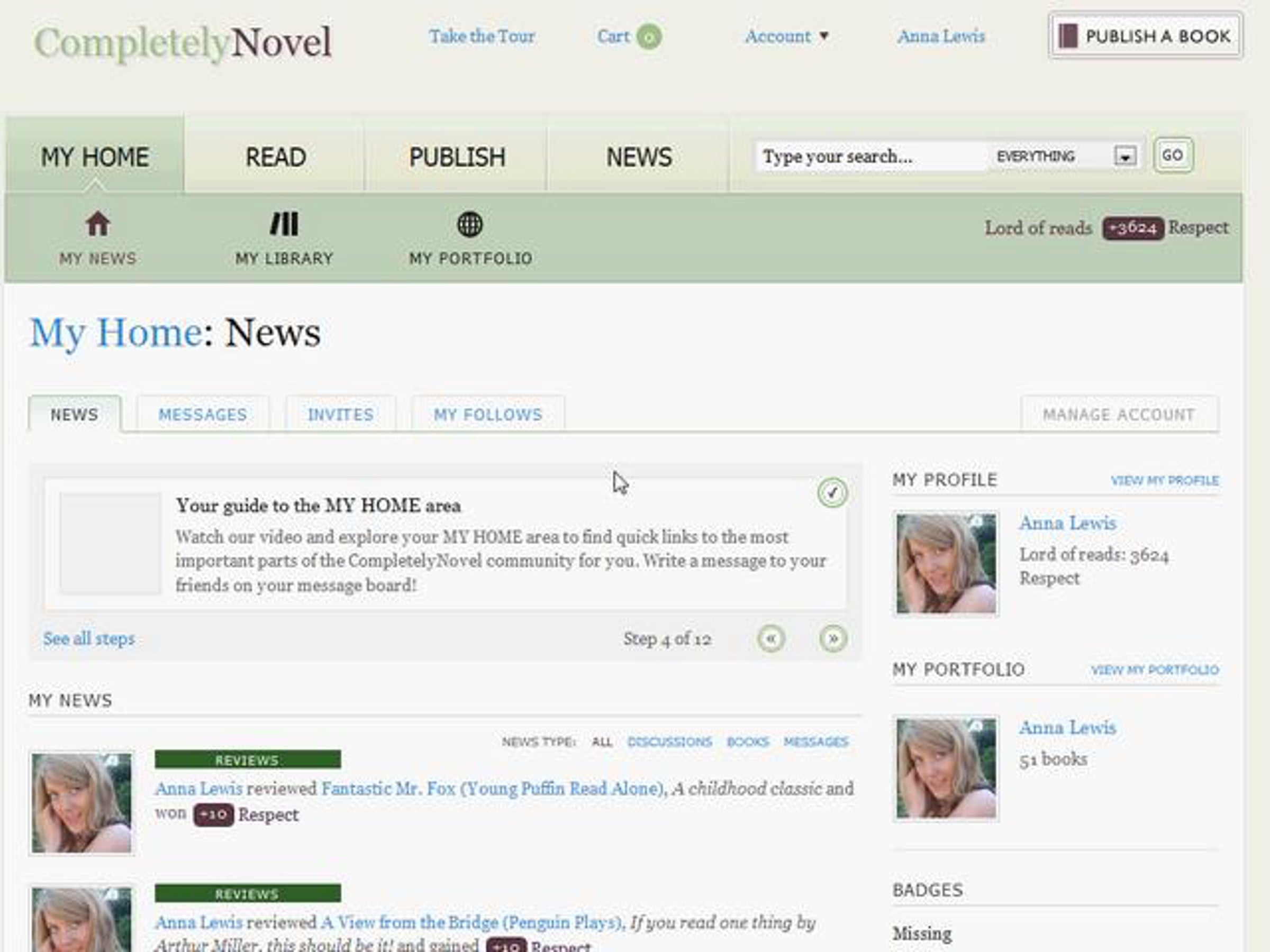This screenshot has width=1270, height=952.
Task: Open the PUBLISH main navigation tab
Action: pyautogui.click(x=457, y=157)
